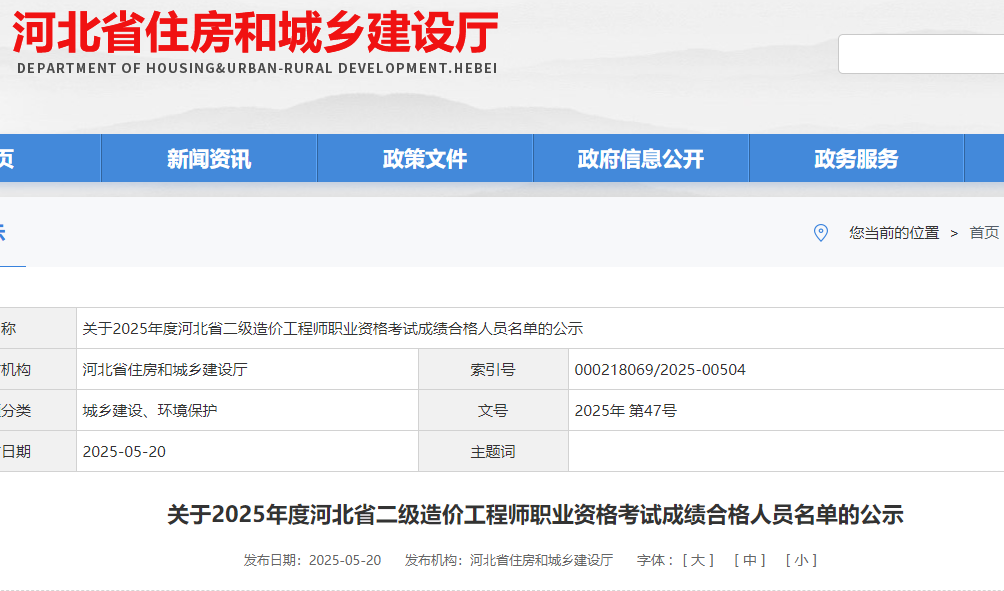Click 河北省住房和城乡建设厅 in the table
Viewport: 1004px width, 591px height.
pyautogui.click(x=165, y=370)
